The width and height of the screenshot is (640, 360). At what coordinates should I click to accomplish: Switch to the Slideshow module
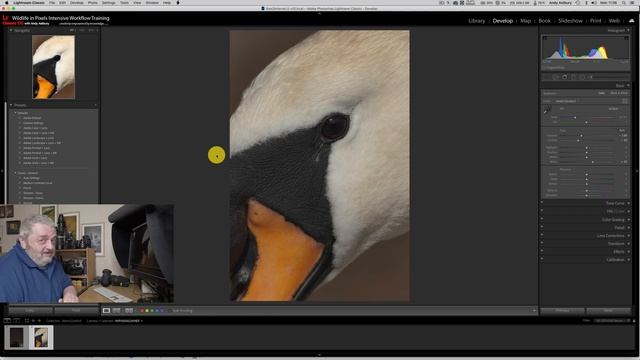coord(570,21)
